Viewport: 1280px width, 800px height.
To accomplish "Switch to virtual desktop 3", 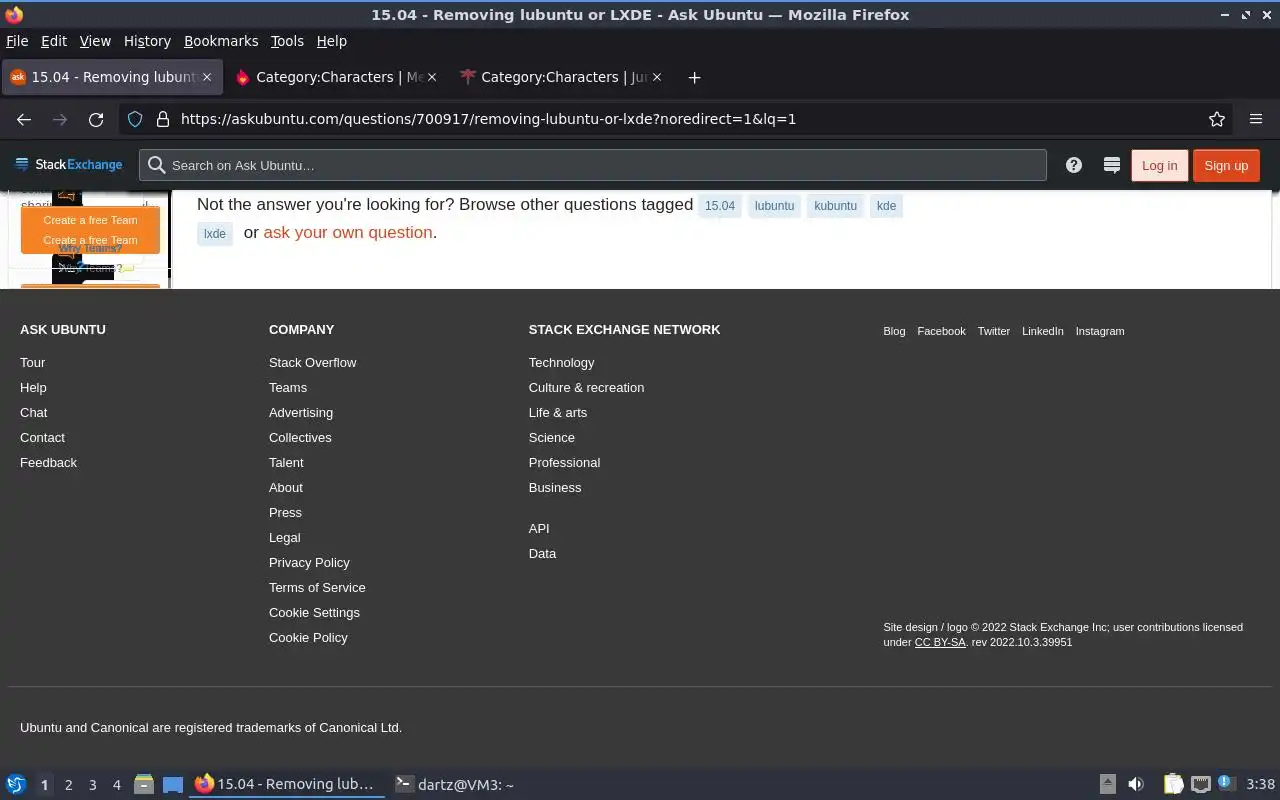I will (x=92, y=785).
